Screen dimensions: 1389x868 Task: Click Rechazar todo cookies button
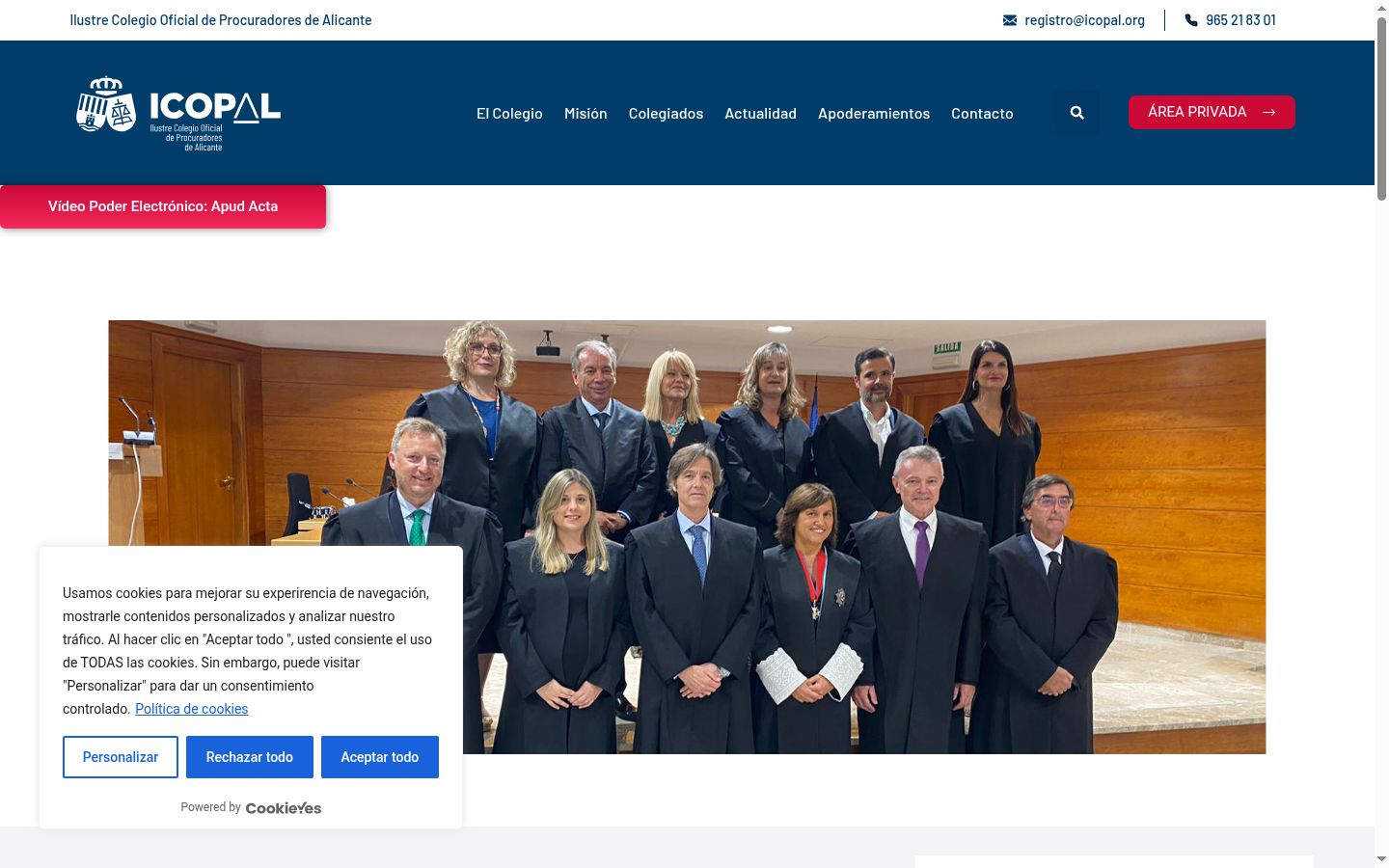[250, 757]
